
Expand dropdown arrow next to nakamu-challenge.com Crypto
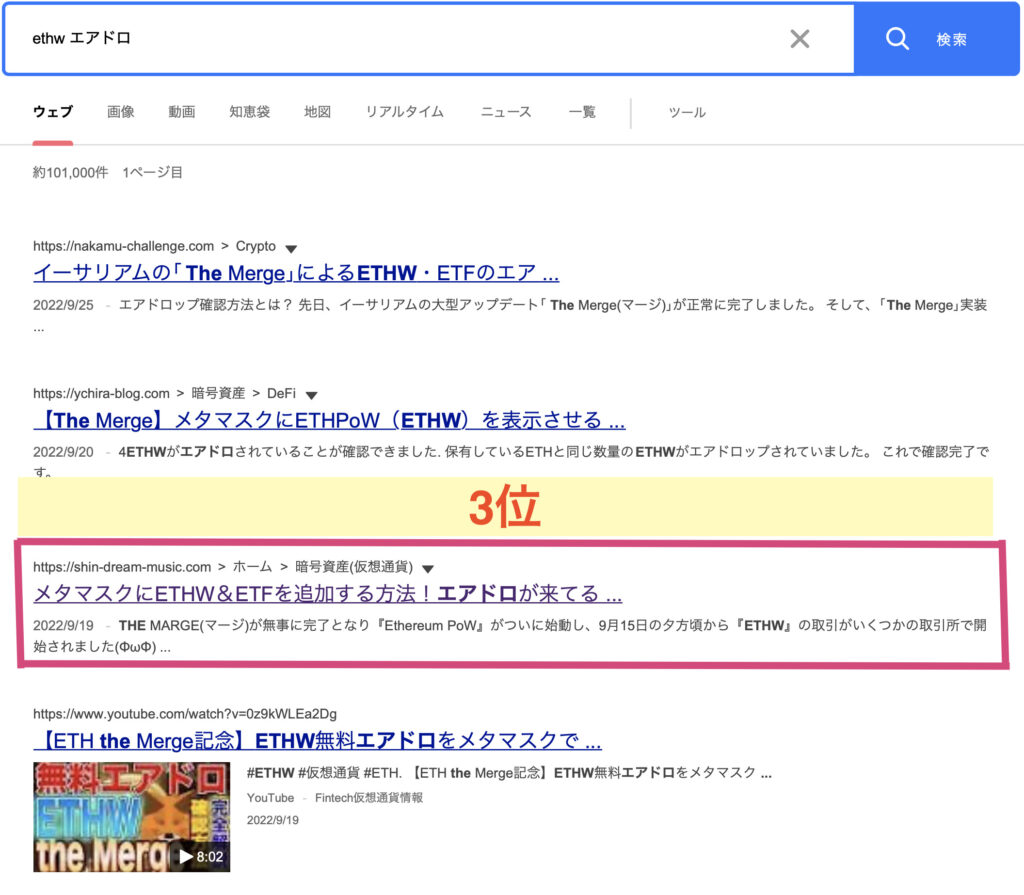pyautogui.click(x=291, y=248)
